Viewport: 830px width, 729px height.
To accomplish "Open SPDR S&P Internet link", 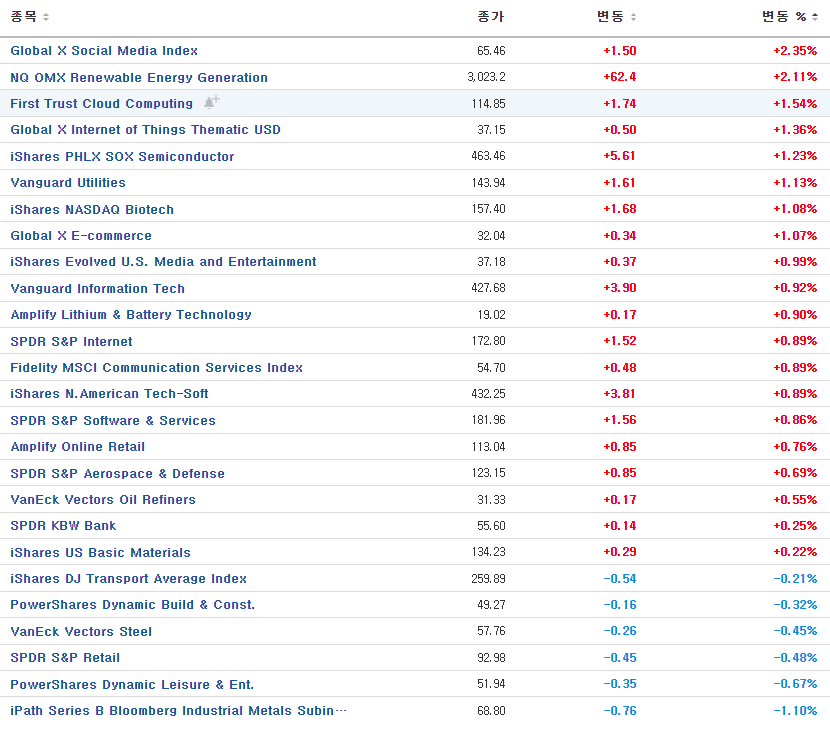I will [x=71, y=341].
